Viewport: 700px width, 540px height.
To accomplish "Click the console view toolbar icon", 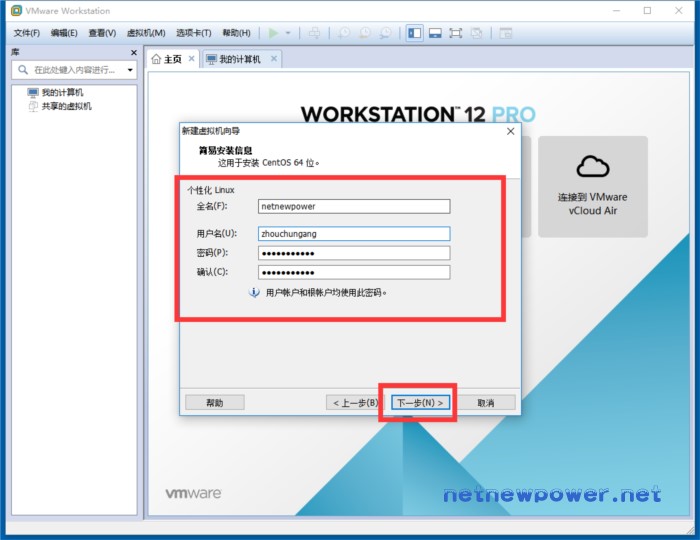I will (505, 33).
